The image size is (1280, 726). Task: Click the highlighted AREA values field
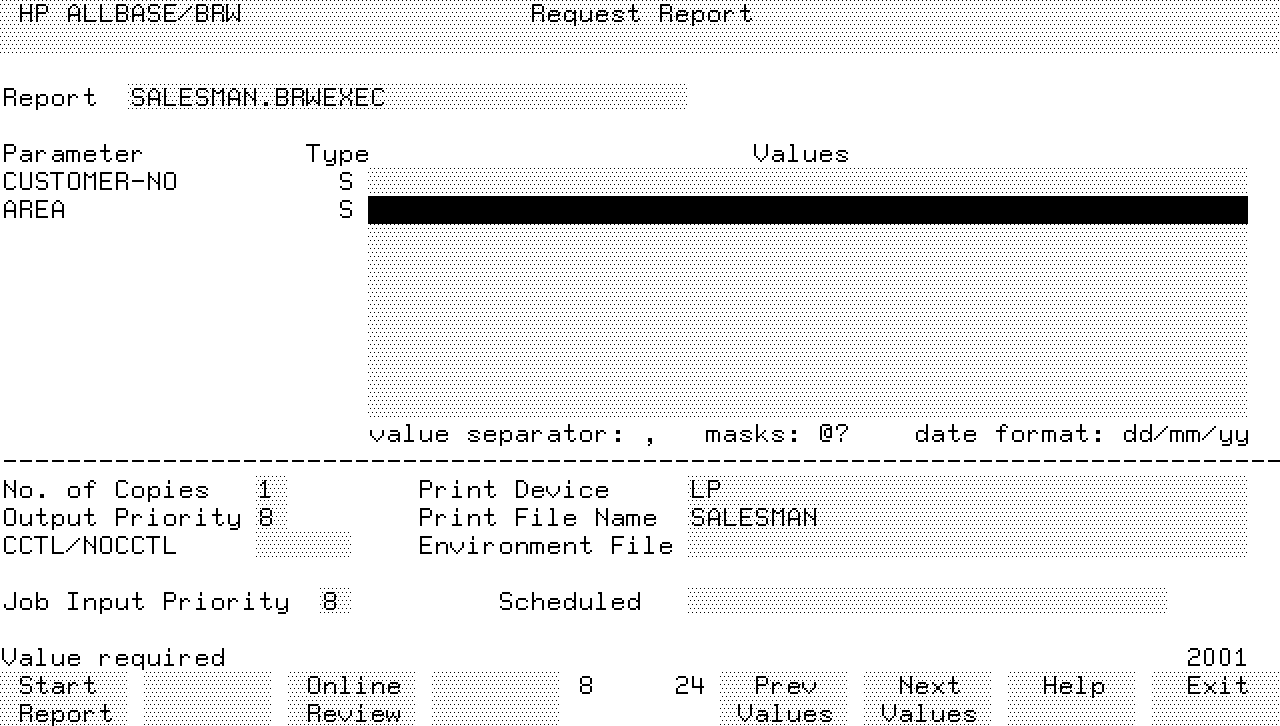(807, 210)
